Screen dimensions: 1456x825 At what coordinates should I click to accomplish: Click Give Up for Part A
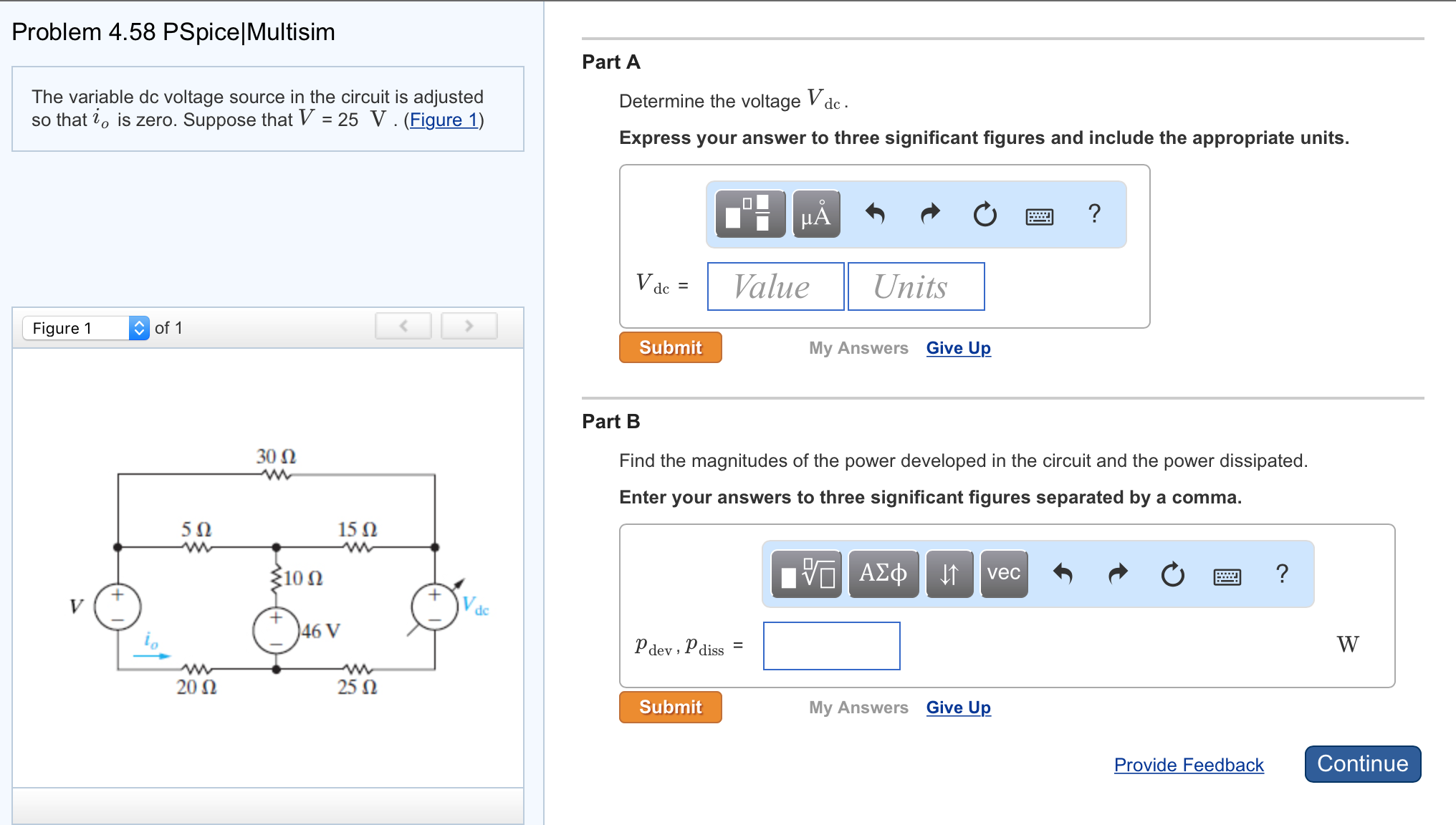(x=958, y=347)
